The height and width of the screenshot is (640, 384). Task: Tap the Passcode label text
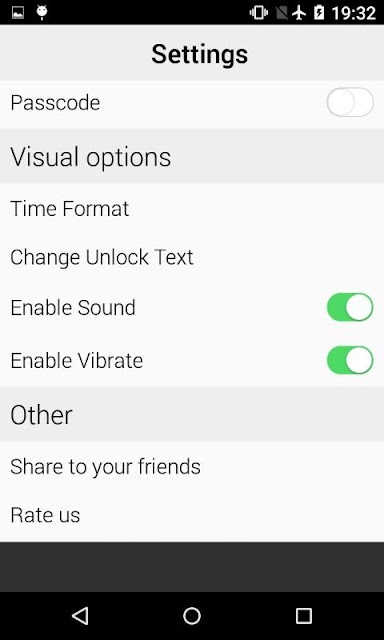tap(55, 102)
